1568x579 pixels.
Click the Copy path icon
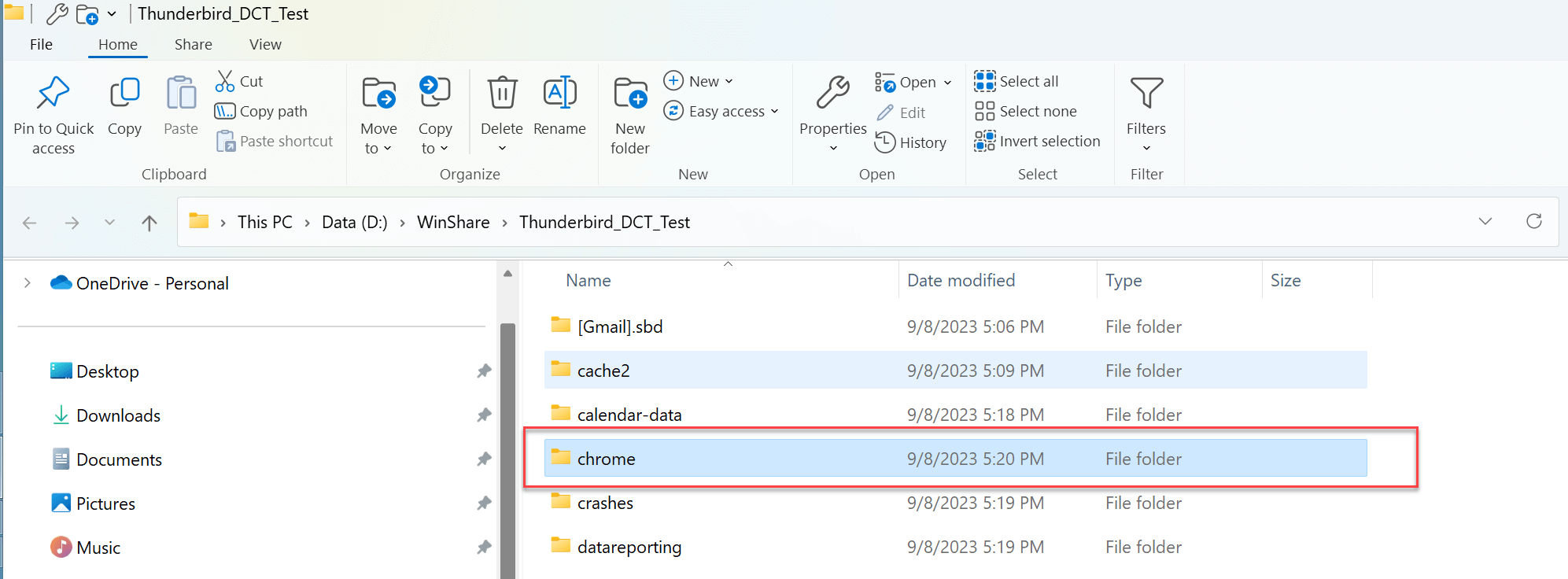225,111
